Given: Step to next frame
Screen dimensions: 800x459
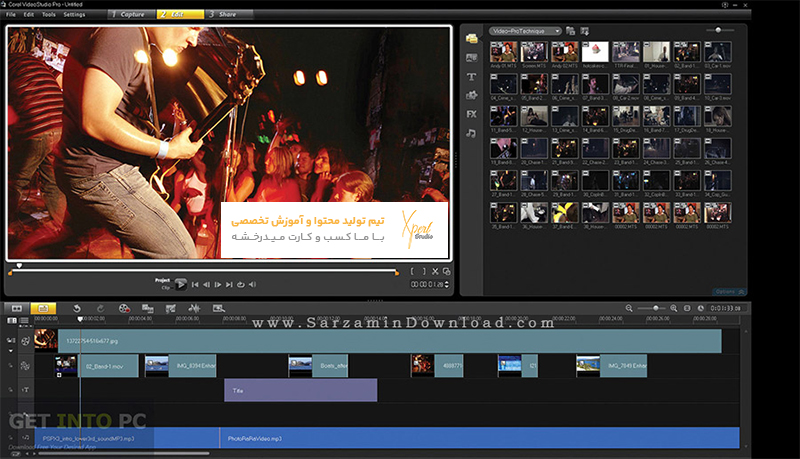Looking at the screenshot, I should (218, 285).
